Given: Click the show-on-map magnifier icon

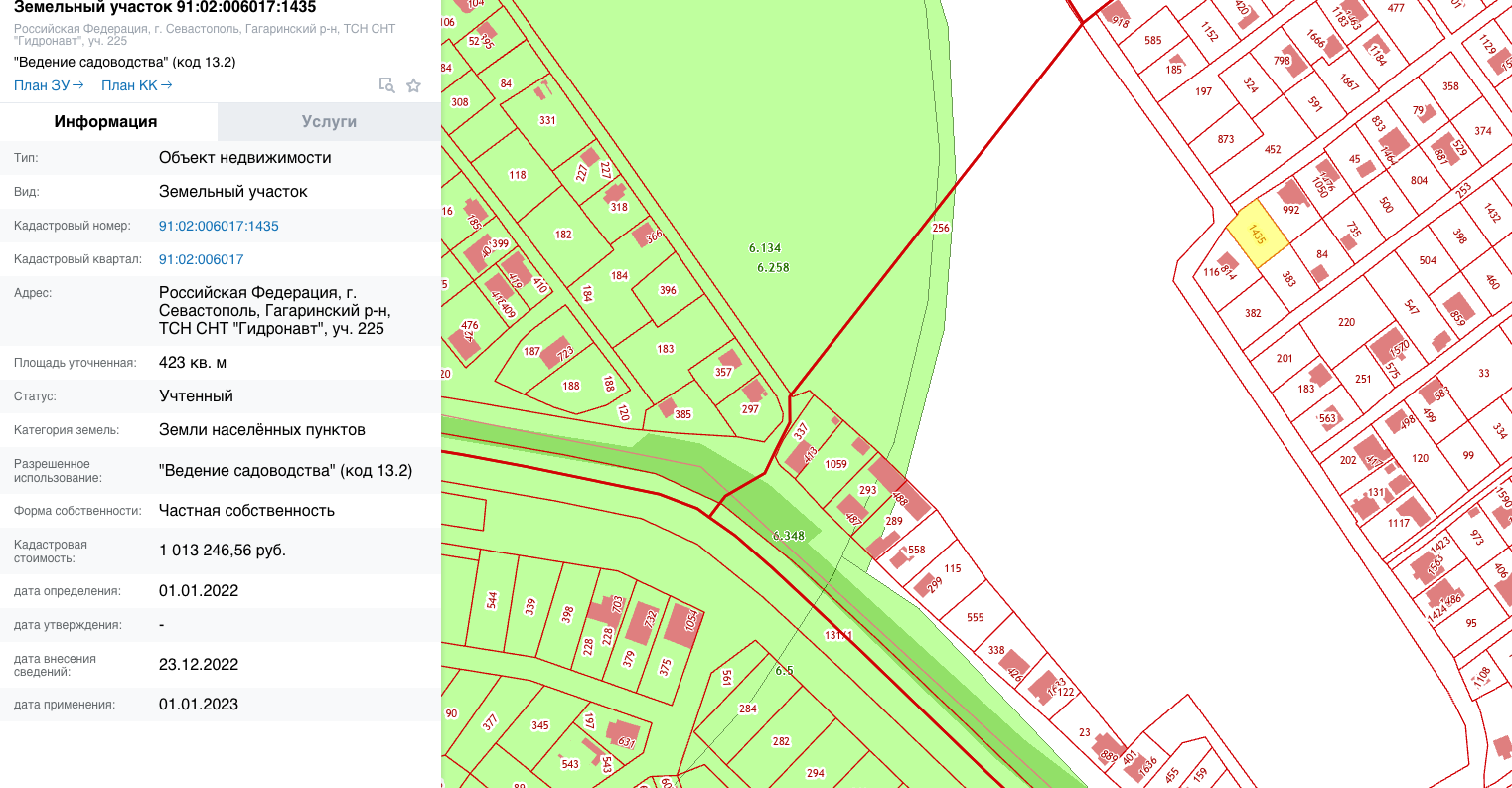Looking at the screenshot, I should [387, 85].
